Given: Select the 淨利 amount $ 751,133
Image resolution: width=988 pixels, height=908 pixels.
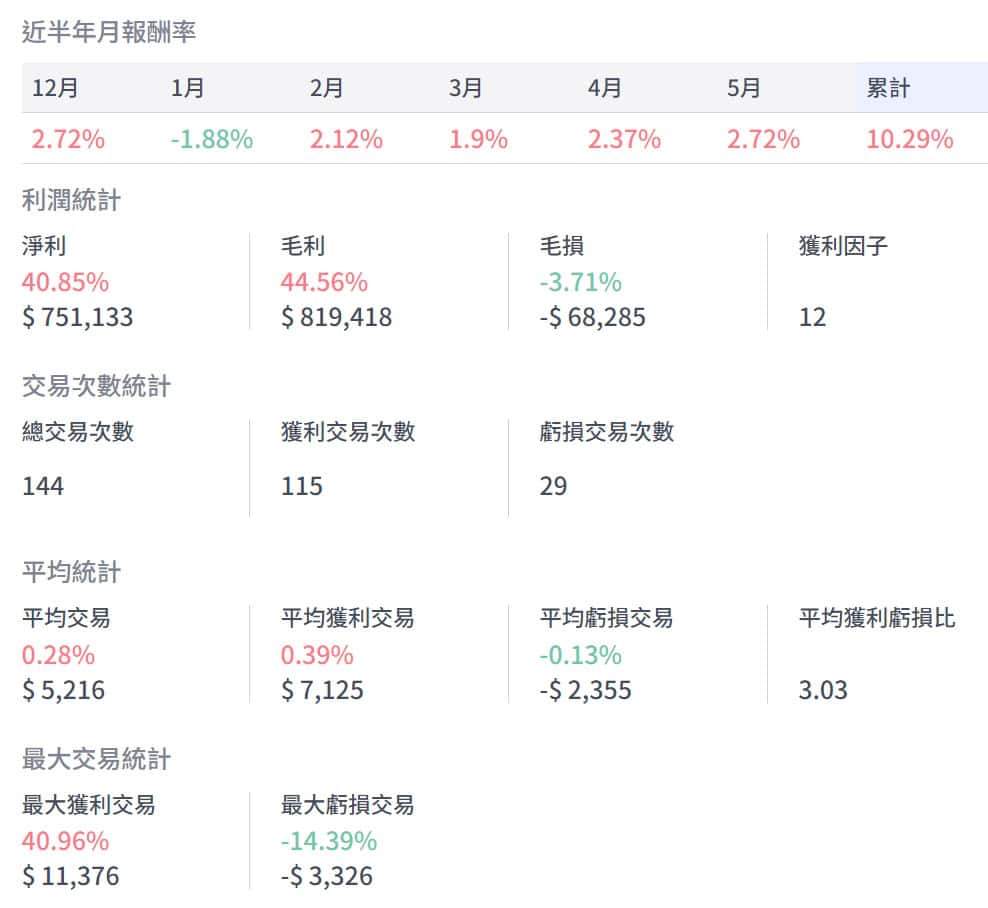Looking at the screenshot, I should [x=78, y=318].
